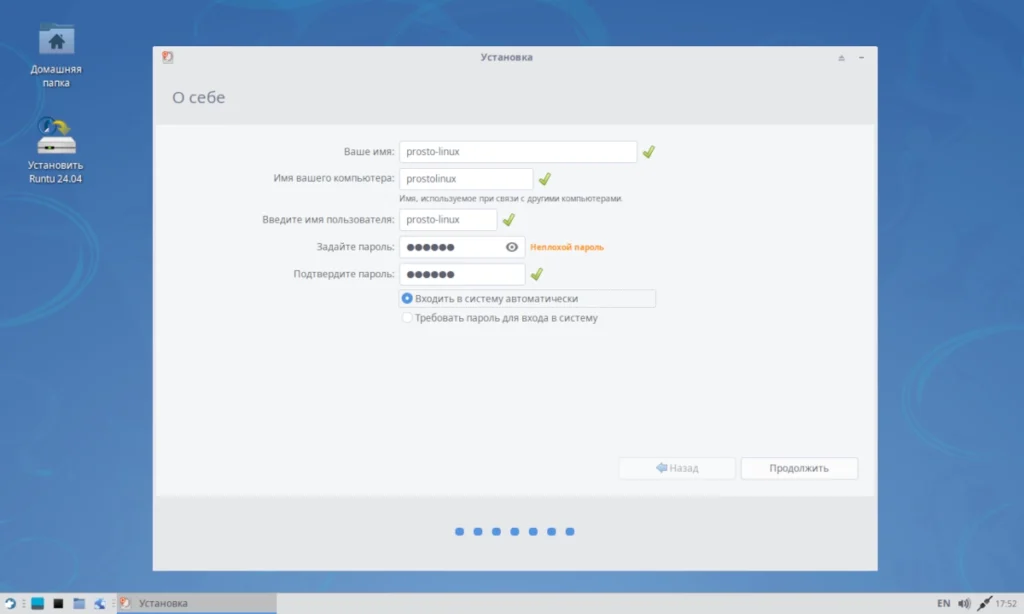Image resolution: width=1024 pixels, height=614 pixels.
Task: Open the start menu in the taskbar
Action: tap(10, 604)
